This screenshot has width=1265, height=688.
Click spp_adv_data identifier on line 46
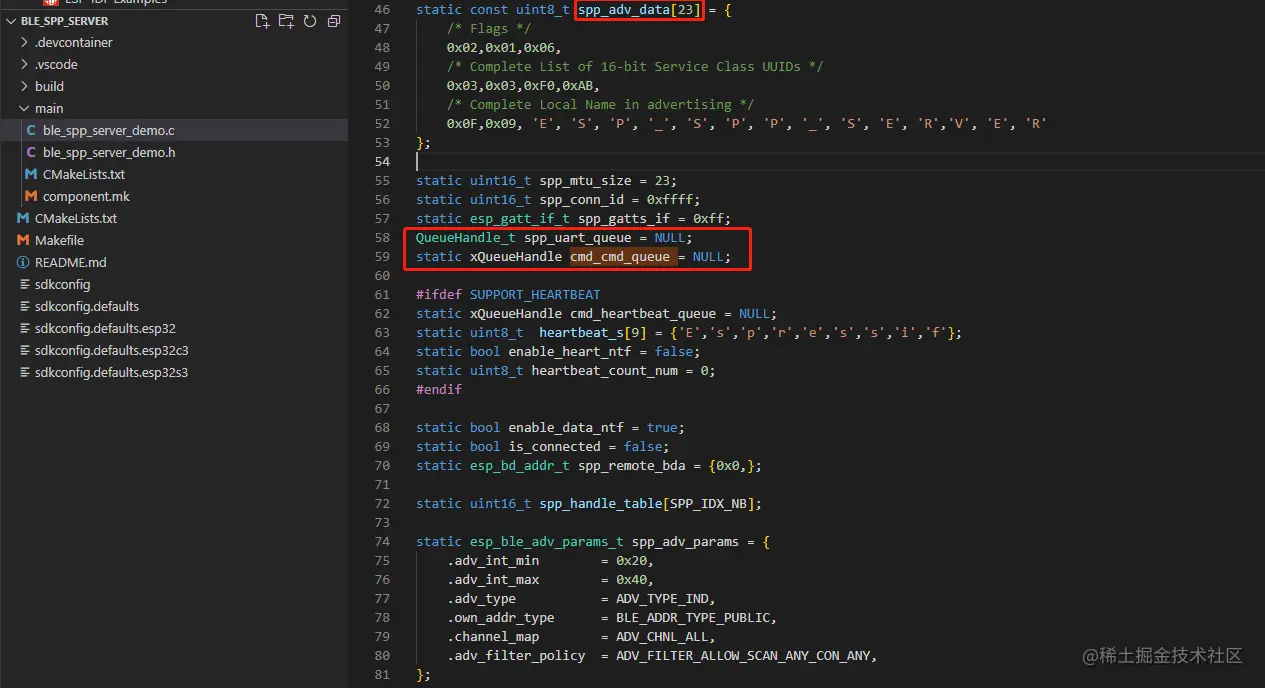[x=624, y=9]
